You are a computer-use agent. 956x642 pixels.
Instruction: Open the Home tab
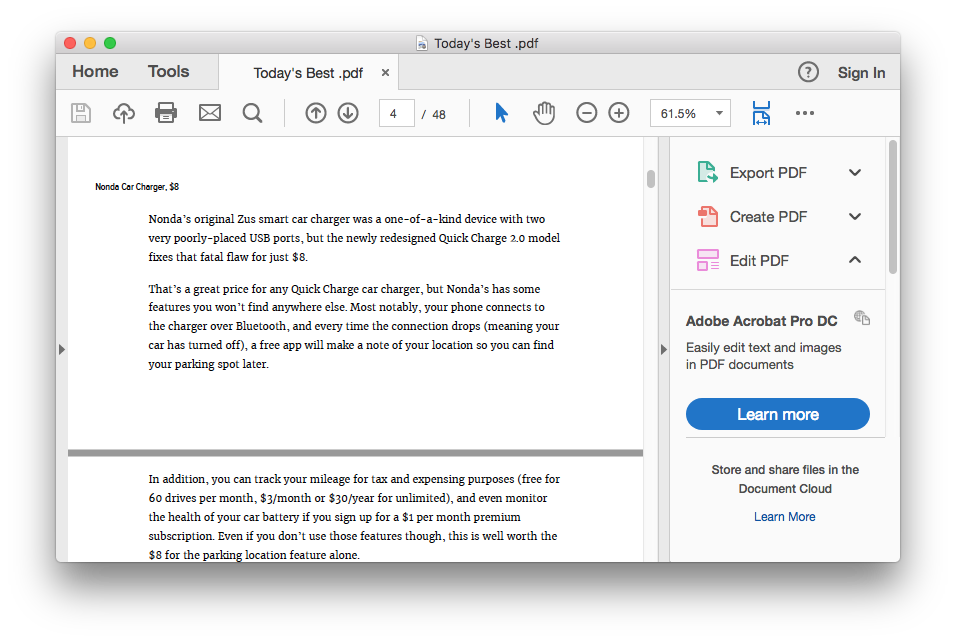[x=95, y=71]
